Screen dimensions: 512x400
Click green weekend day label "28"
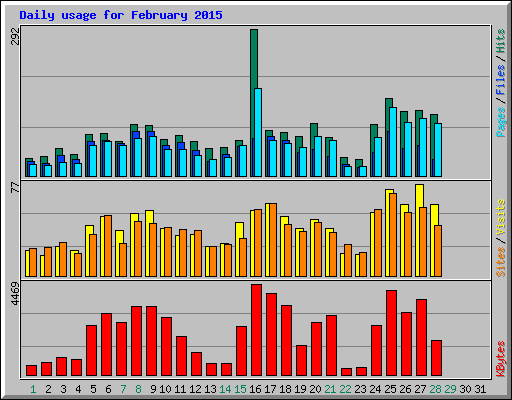pyautogui.click(x=435, y=389)
